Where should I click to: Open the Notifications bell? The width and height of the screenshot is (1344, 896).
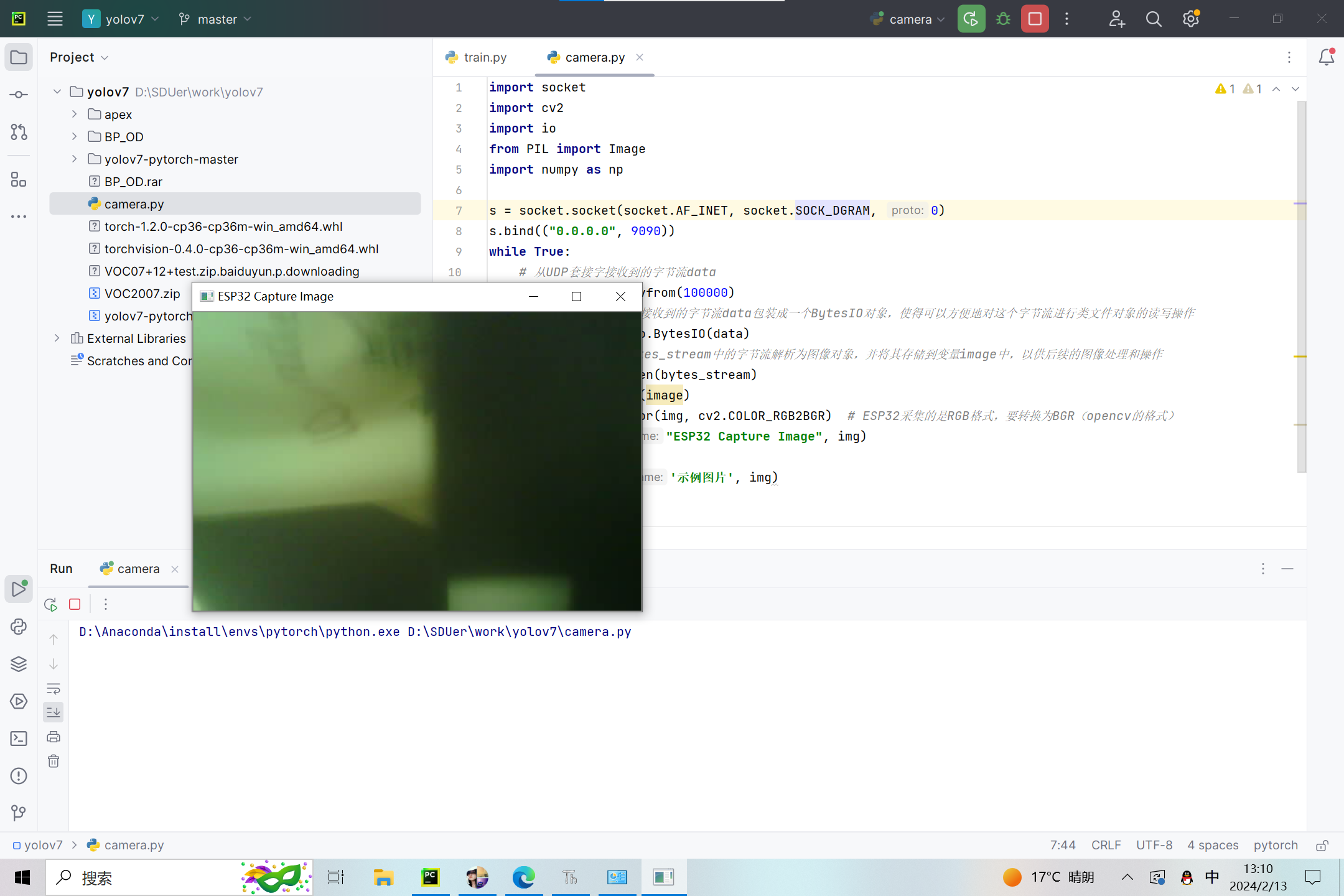coord(1326,57)
